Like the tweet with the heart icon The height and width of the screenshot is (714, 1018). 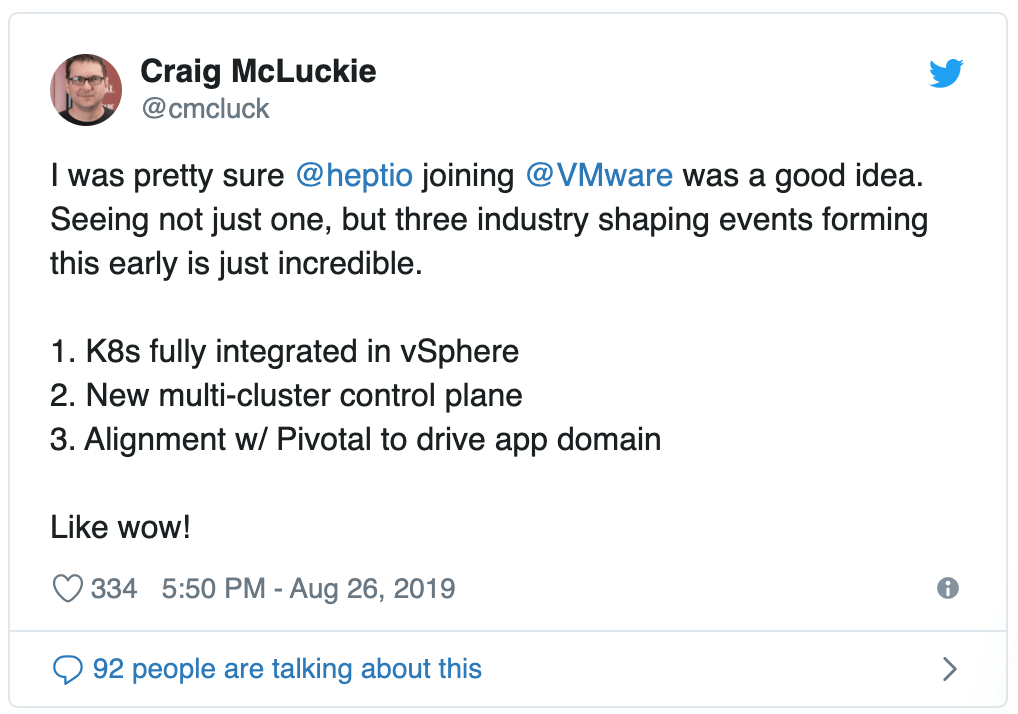(x=68, y=589)
